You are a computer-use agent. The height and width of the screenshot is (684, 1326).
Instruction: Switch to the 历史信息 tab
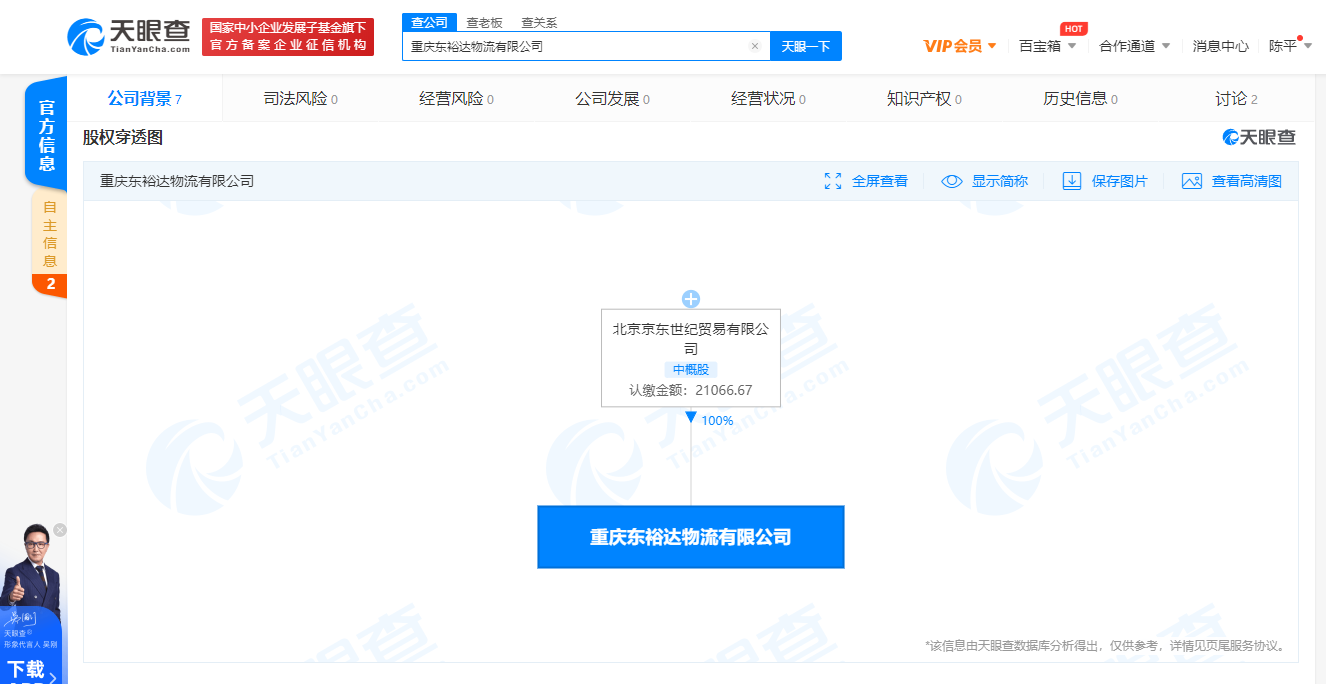(1080, 99)
